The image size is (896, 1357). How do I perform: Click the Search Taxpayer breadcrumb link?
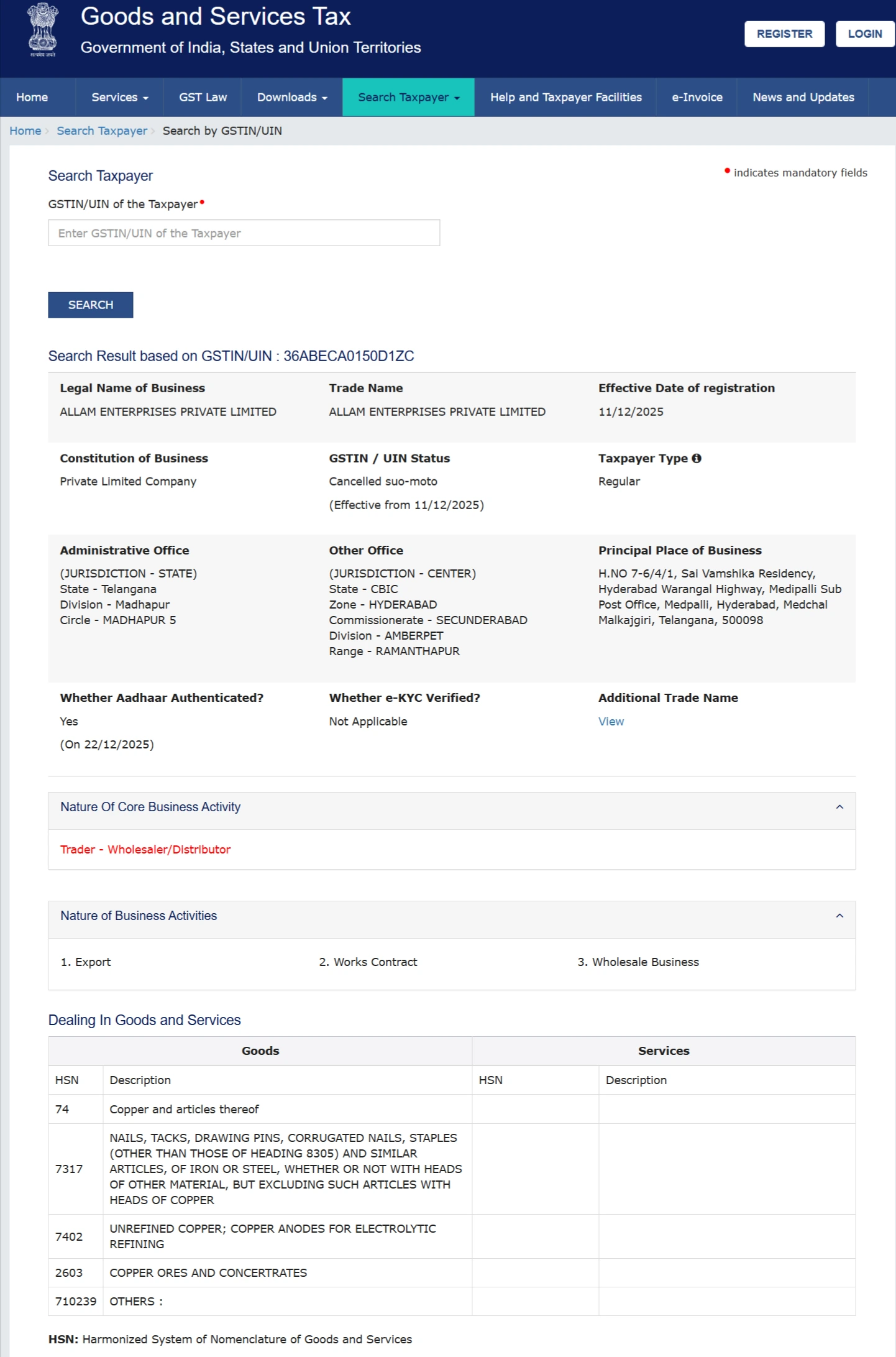(102, 131)
